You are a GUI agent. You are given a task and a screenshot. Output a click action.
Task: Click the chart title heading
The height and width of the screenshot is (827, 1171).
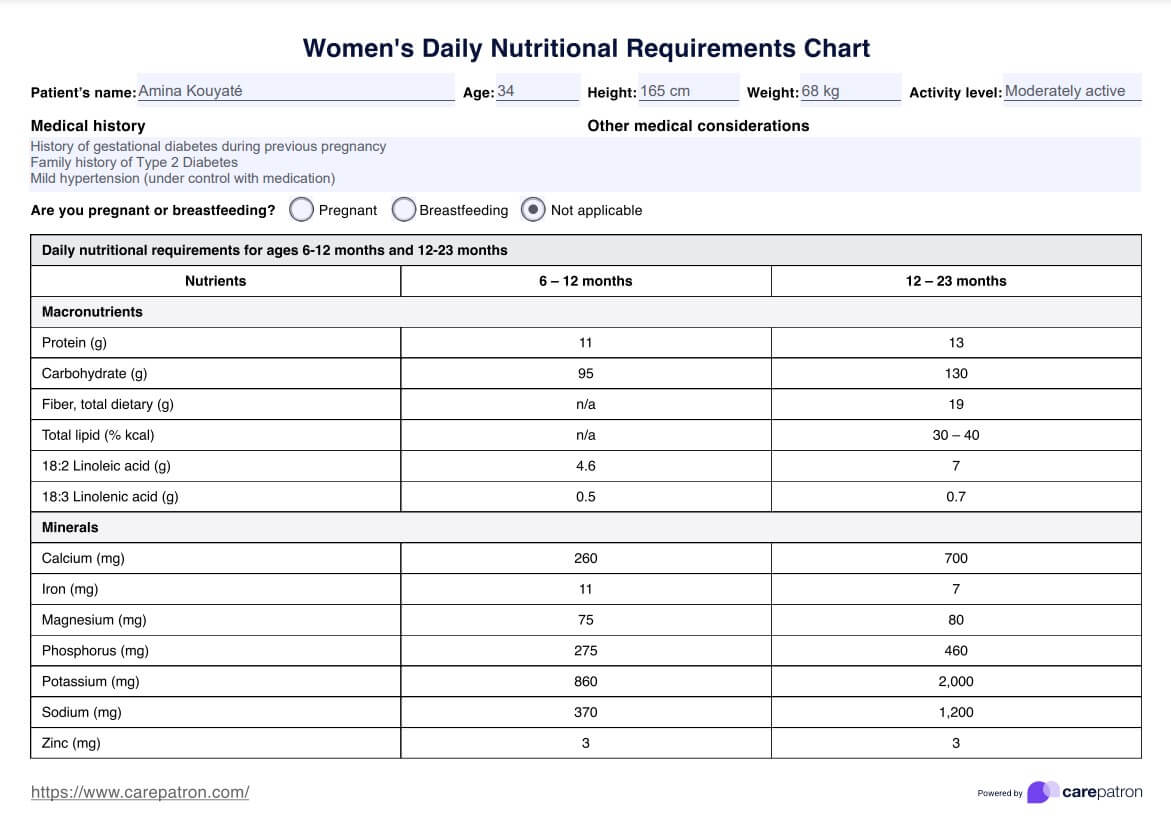pyautogui.click(x=586, y=48)
